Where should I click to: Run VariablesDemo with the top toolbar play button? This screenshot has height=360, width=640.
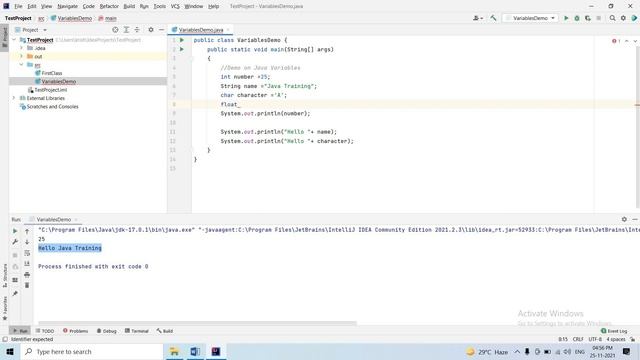tap(566, 18)
